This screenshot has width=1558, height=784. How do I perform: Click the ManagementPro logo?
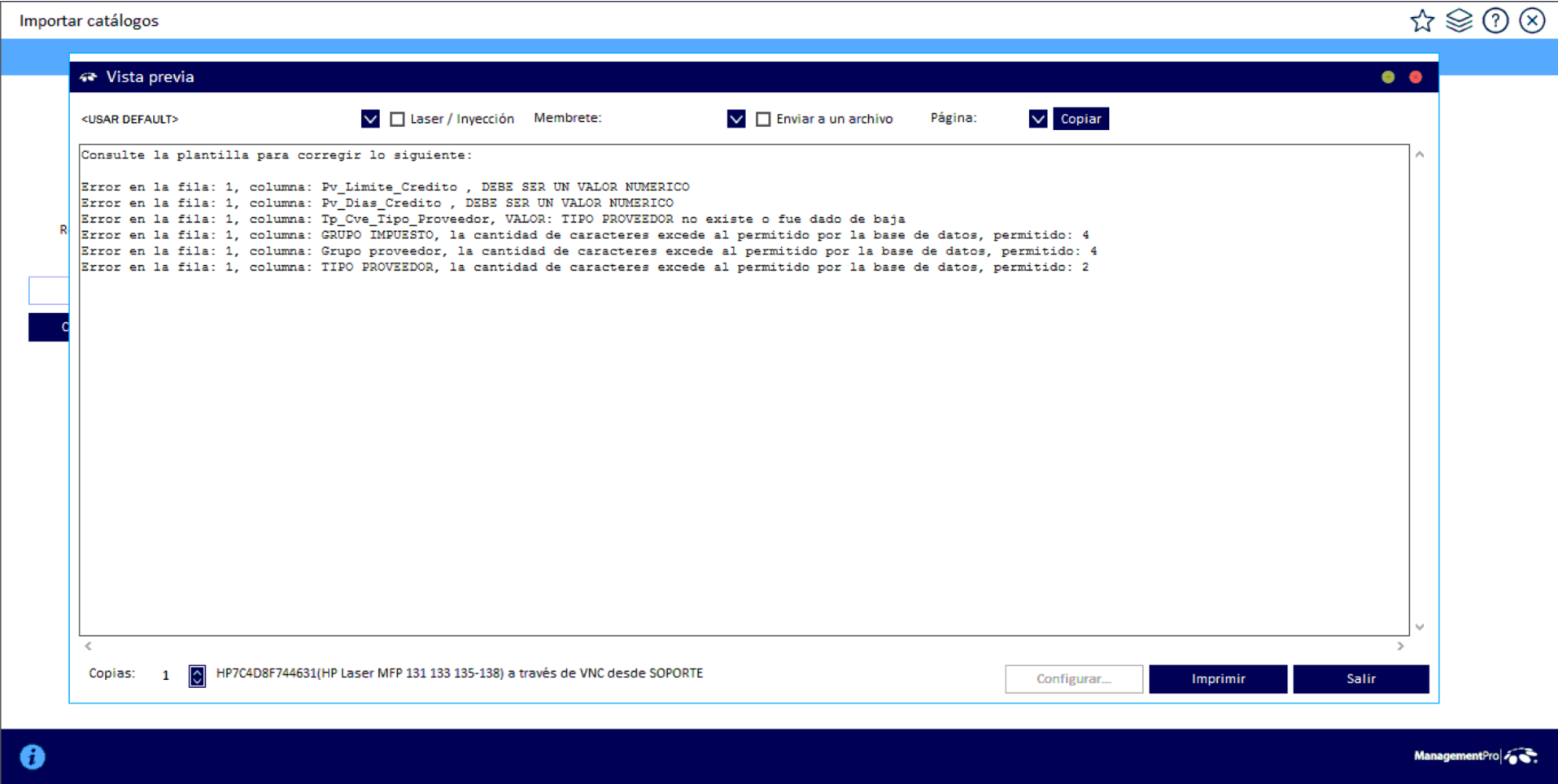tap(1474, 756)
